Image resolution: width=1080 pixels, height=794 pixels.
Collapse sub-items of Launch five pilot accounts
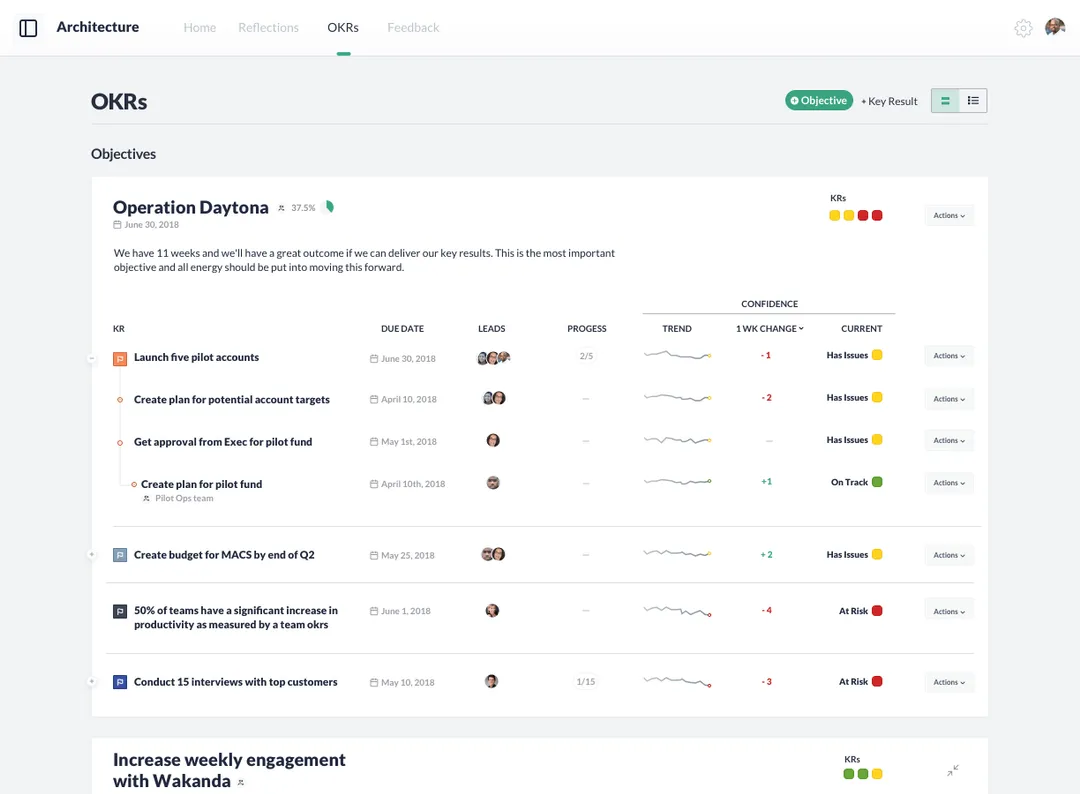click(x=92, y=358)
